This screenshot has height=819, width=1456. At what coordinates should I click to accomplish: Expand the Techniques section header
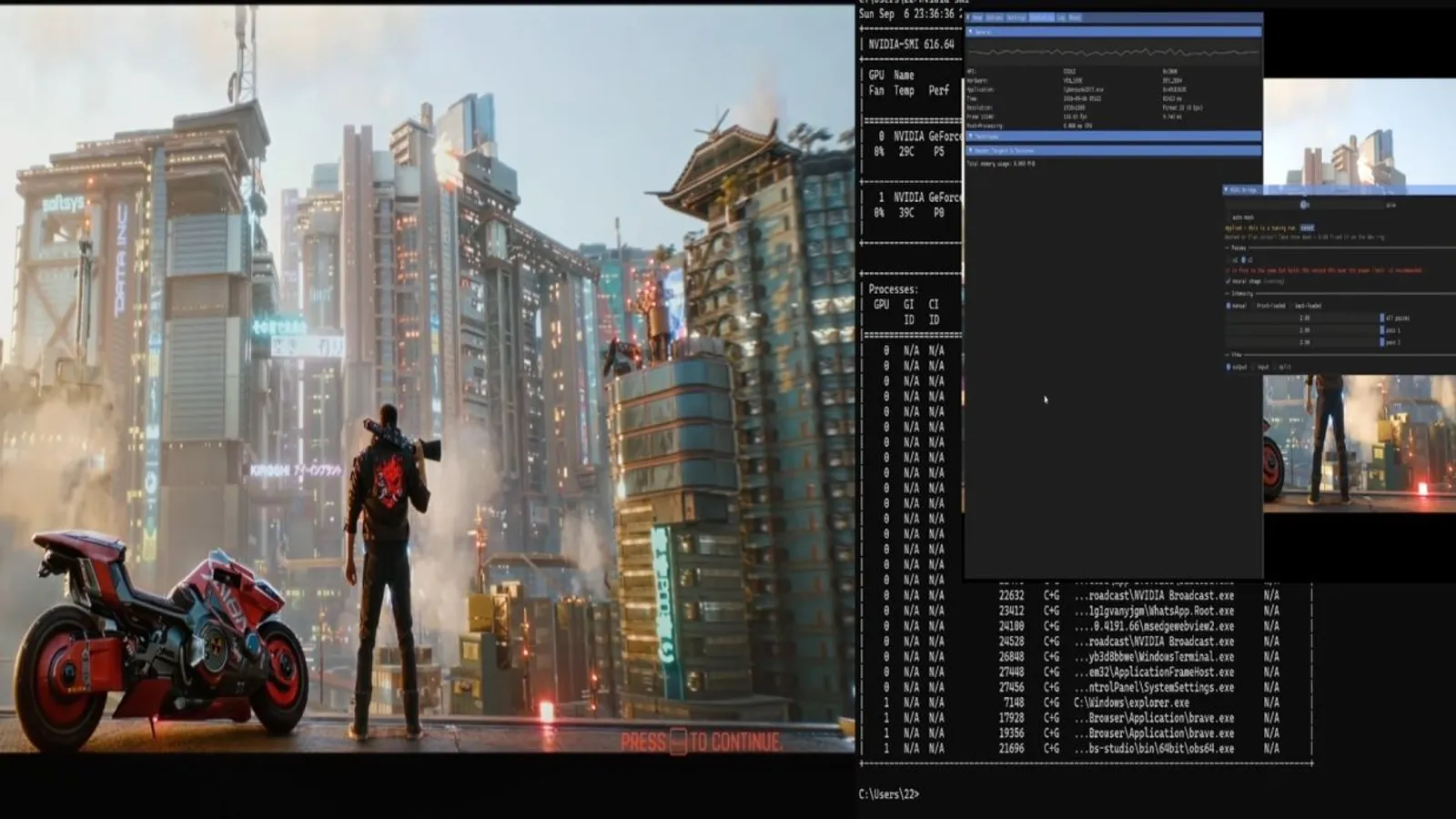(x=1114, y=136)
